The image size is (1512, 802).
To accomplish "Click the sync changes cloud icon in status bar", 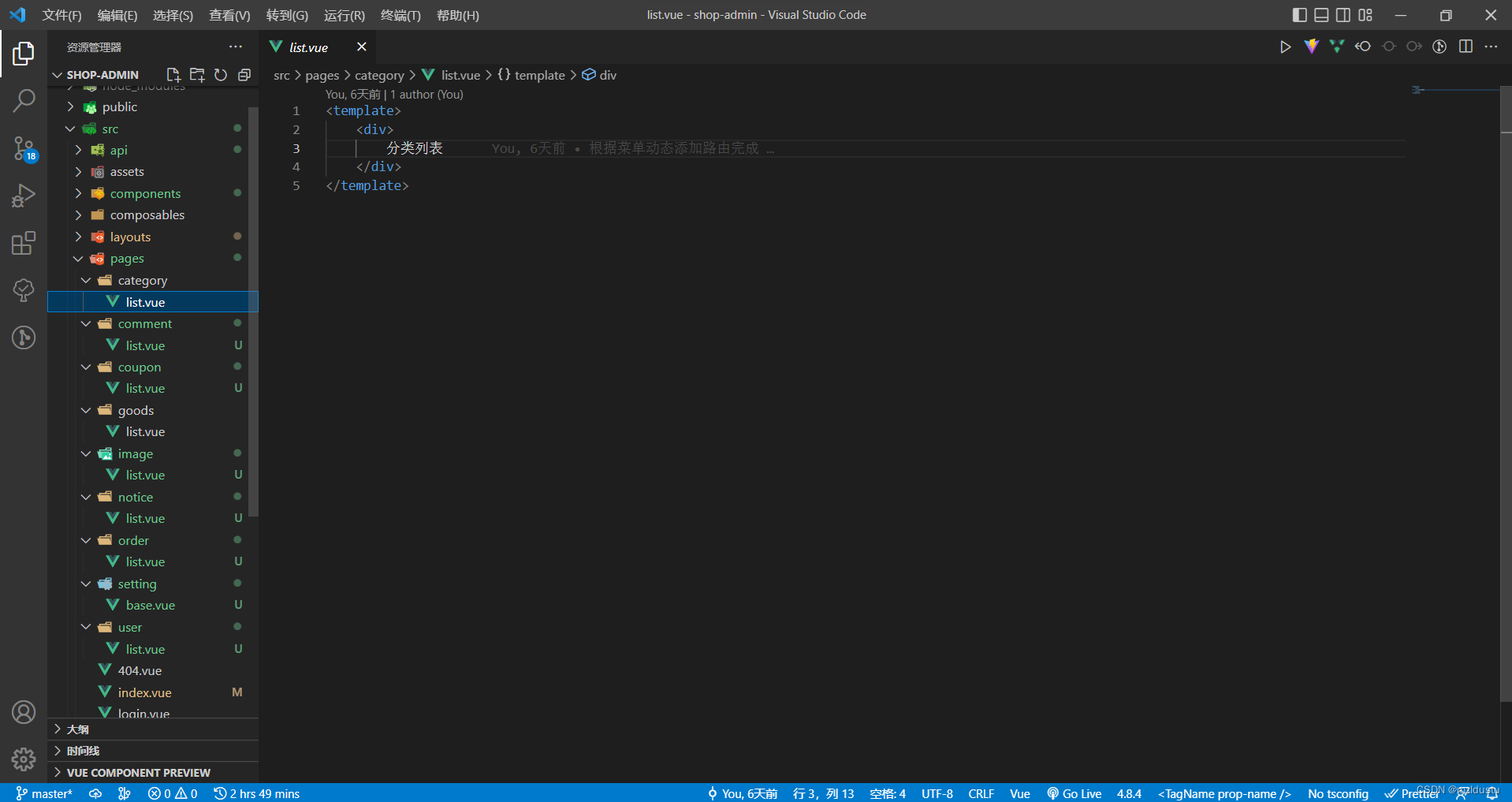I will pyautogui.click(x=95, y=793).
